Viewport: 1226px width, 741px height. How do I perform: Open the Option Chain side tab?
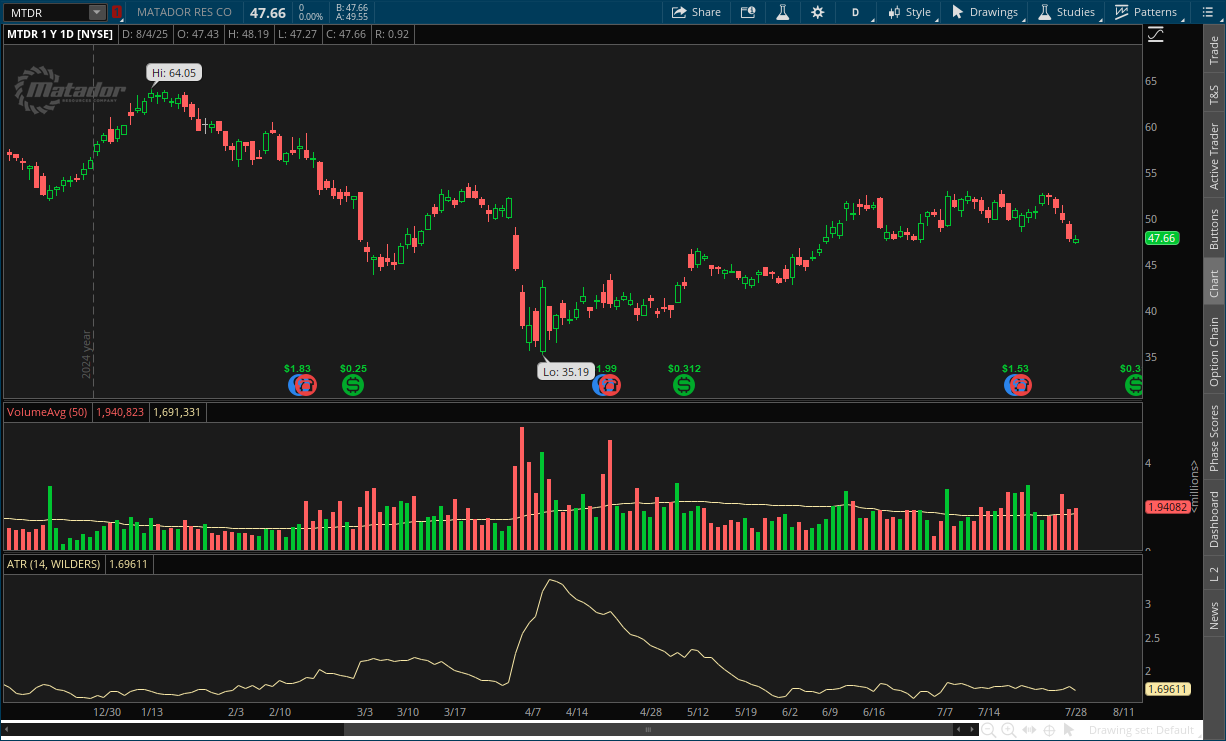click(1214, 352)
